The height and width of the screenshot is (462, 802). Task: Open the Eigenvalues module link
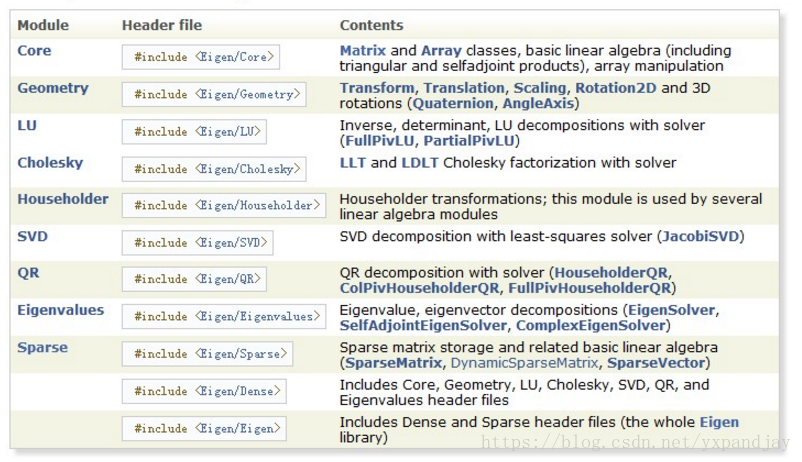[61, 310]
